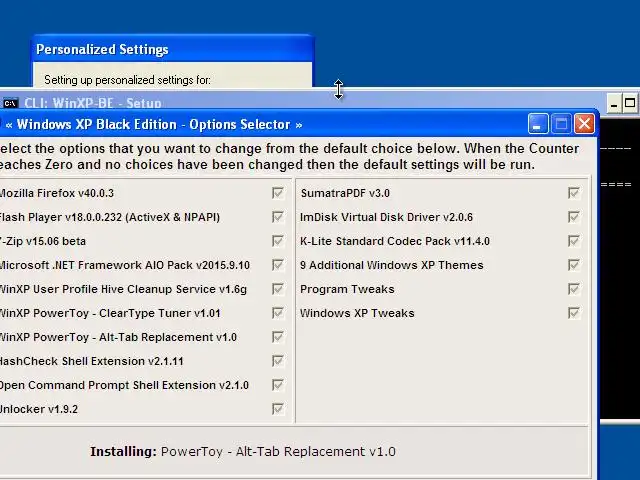Minimize the CLI WinXP-BE Setup window
Screen dimensions: 640x480
613,103
